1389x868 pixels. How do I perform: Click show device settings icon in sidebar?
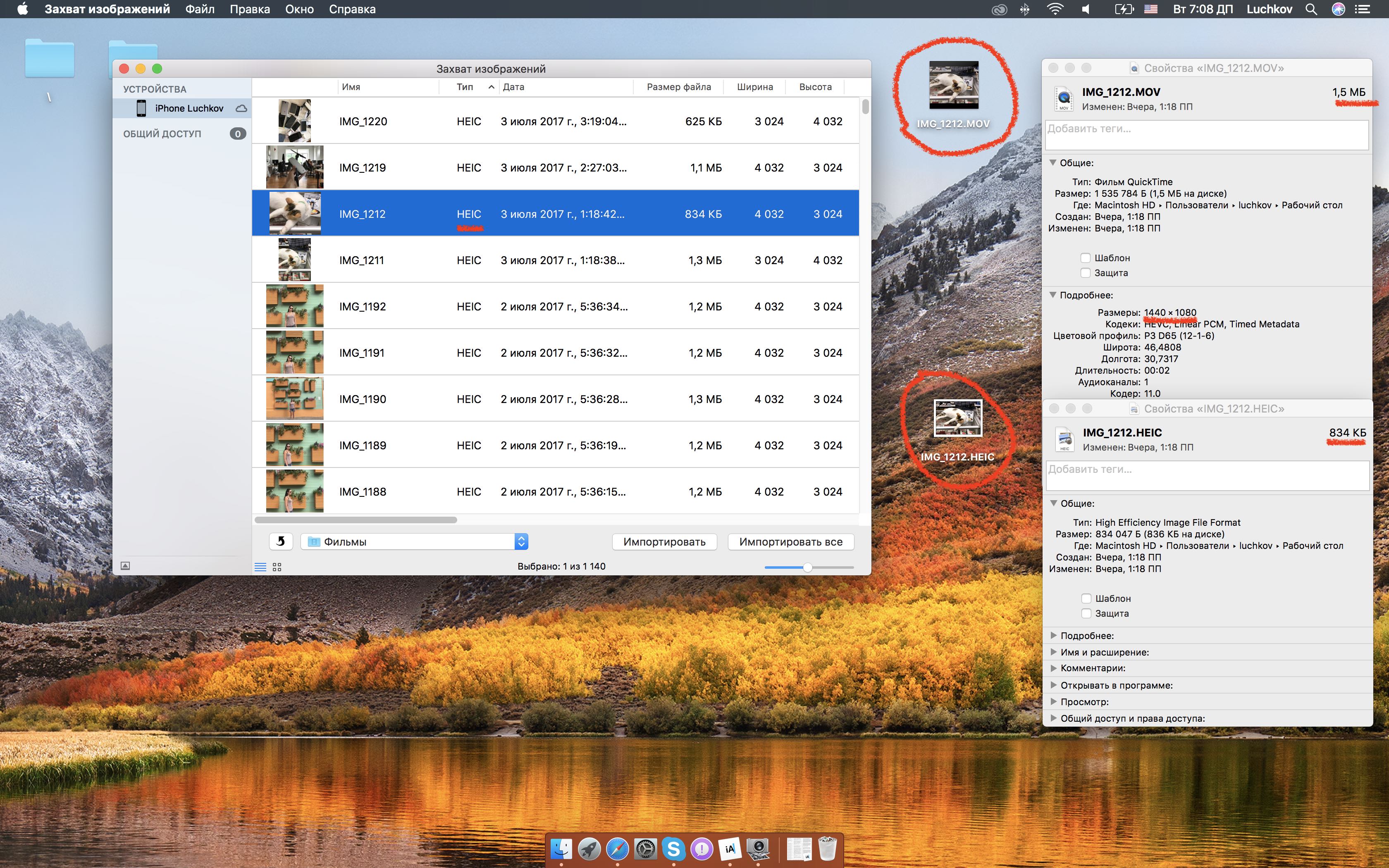125,566
